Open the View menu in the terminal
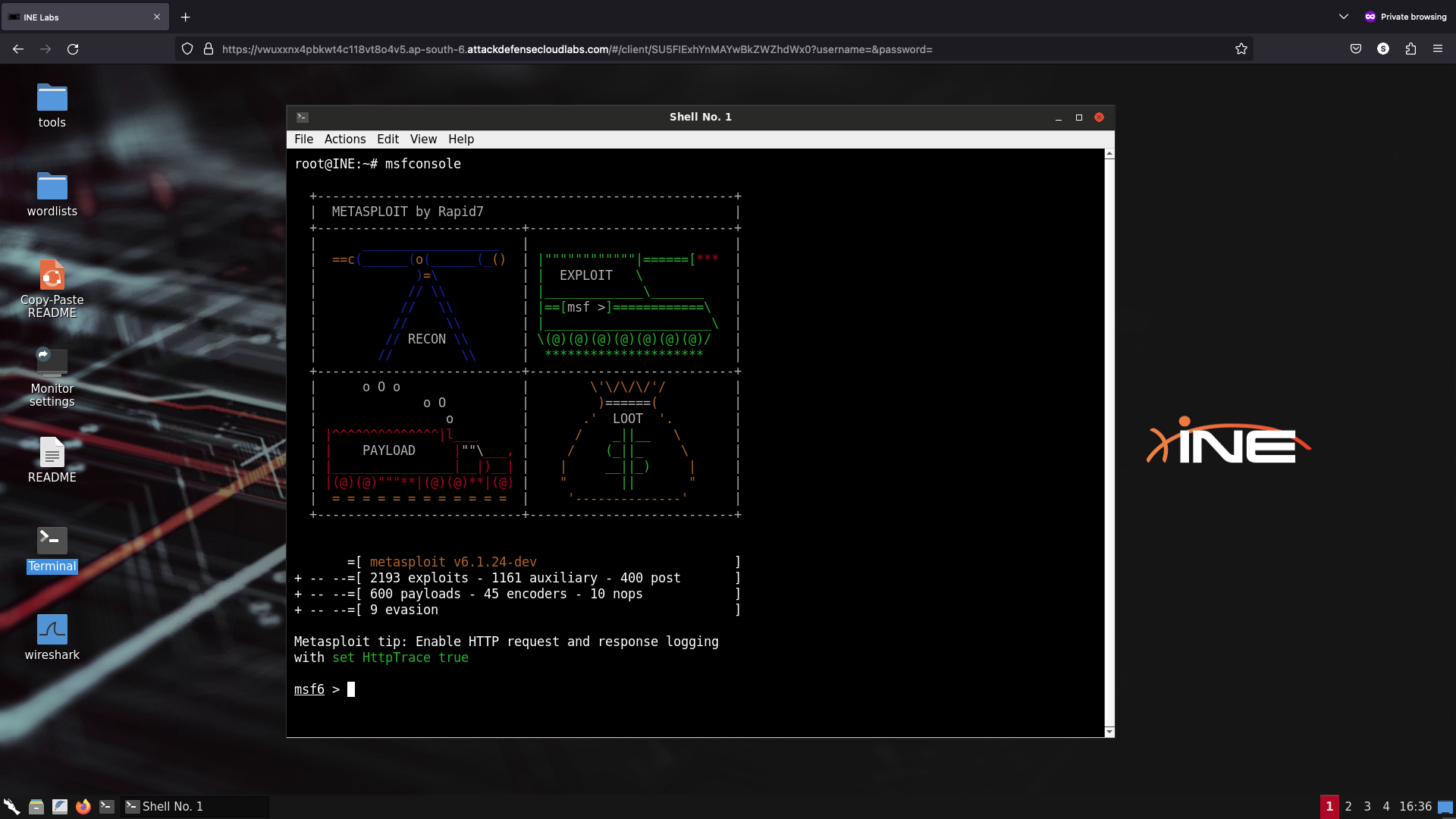The width and height of the screenshot is (1456, 819). tap(423, 140)
